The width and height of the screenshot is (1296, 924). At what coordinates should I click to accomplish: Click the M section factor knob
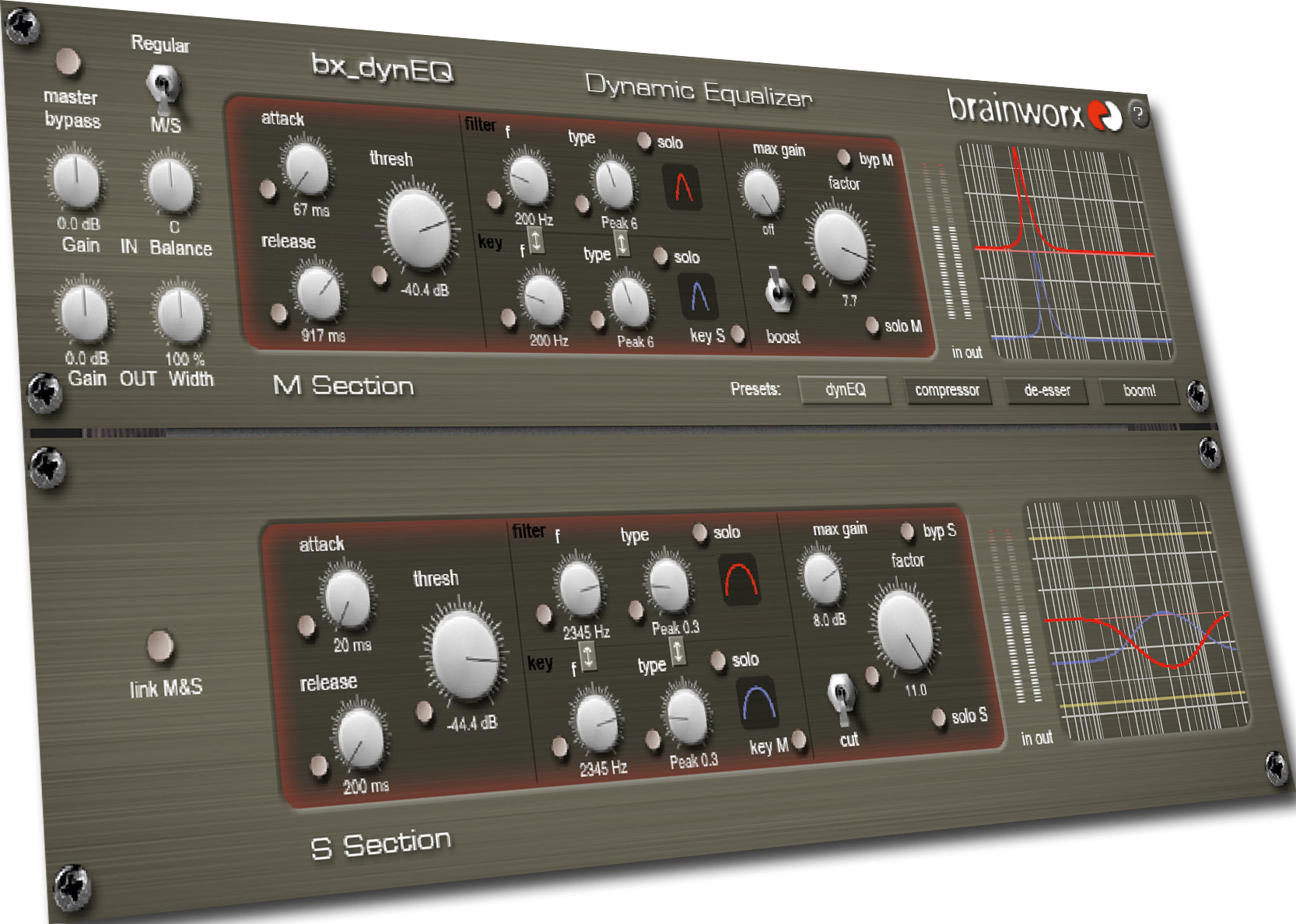pyautogui.click(x=841, y=244)
